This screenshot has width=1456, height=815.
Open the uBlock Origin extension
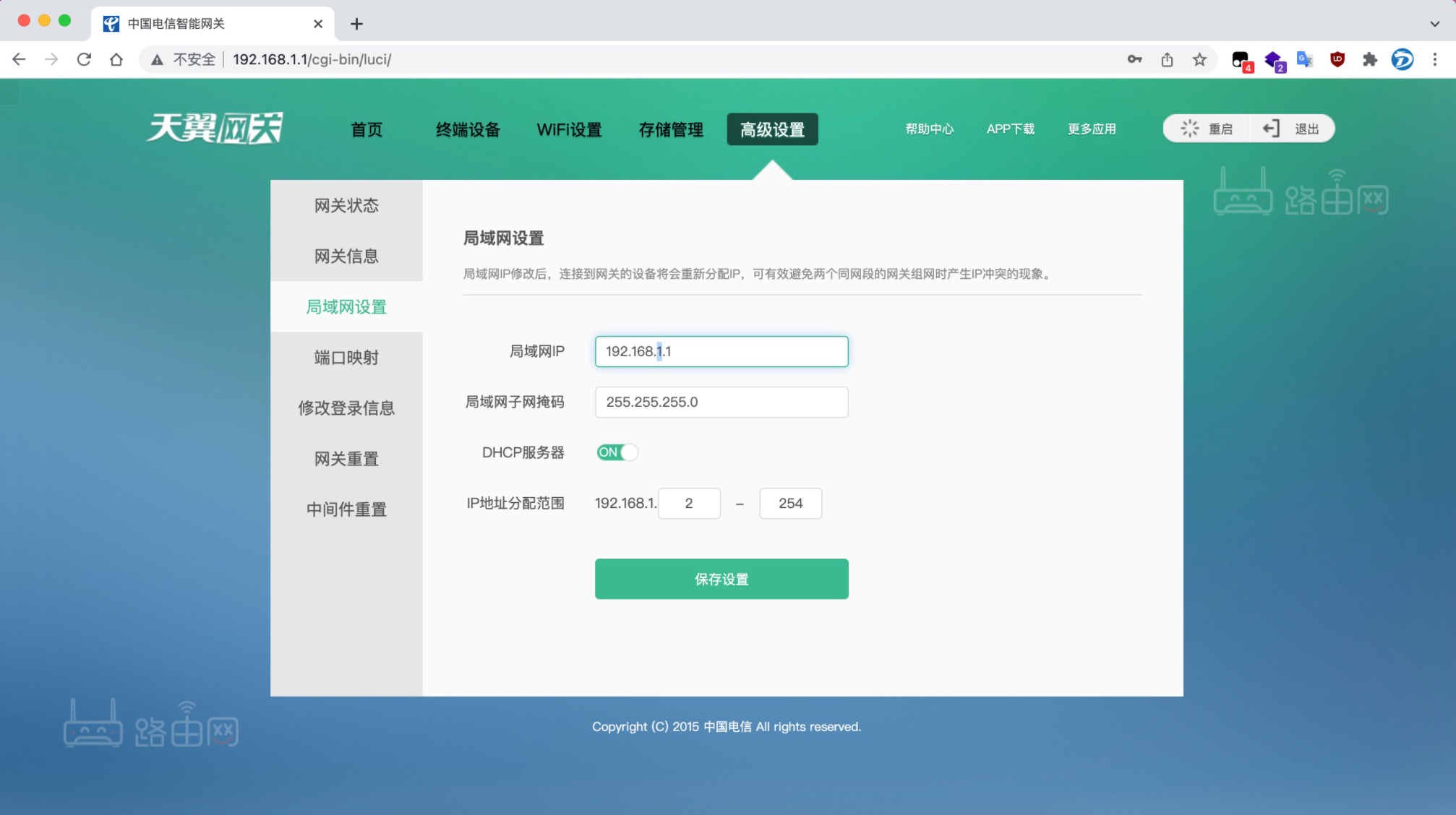(x=1337, y=59)
